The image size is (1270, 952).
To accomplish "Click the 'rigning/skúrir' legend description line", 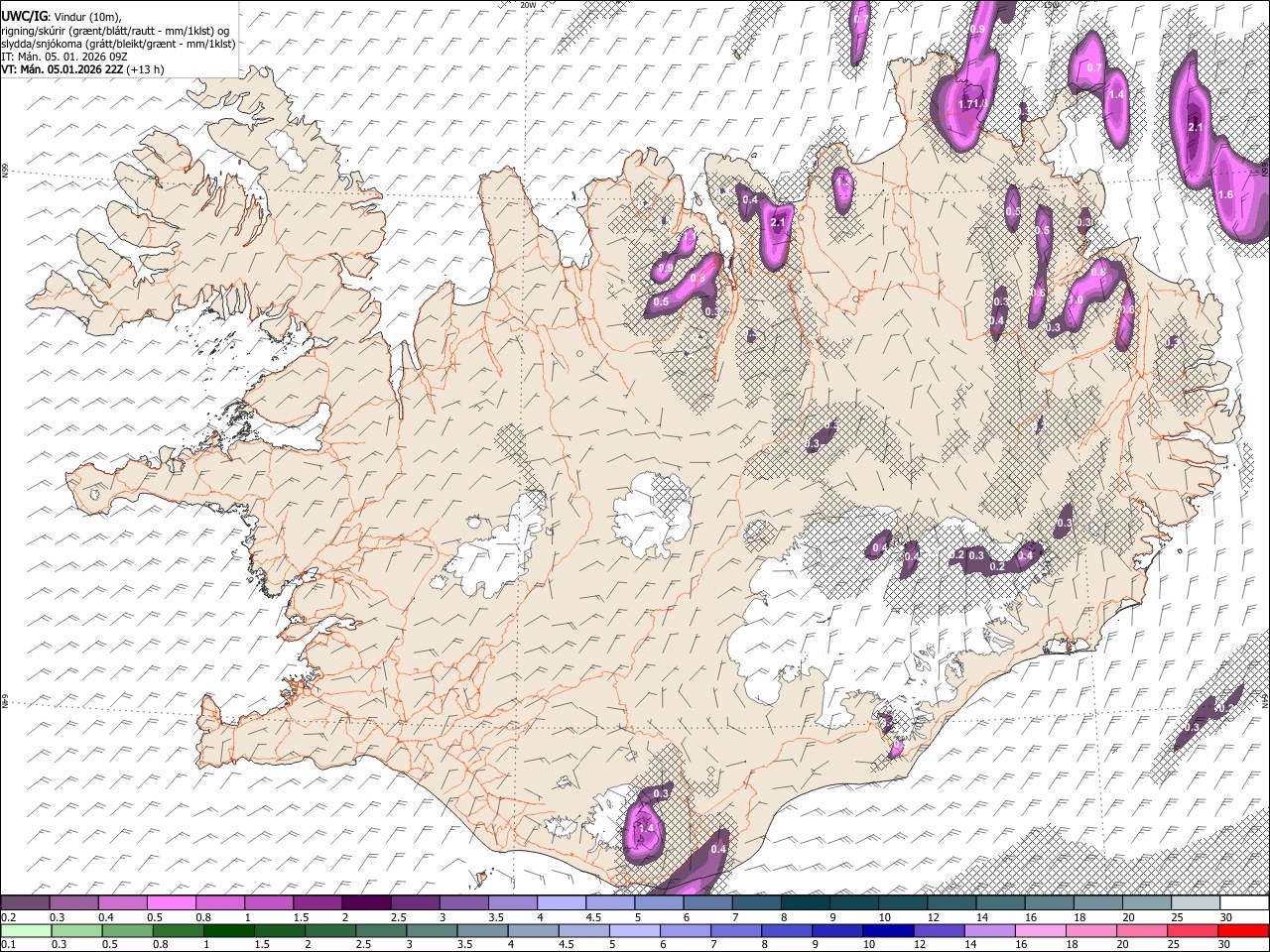I will coord(115,31).
